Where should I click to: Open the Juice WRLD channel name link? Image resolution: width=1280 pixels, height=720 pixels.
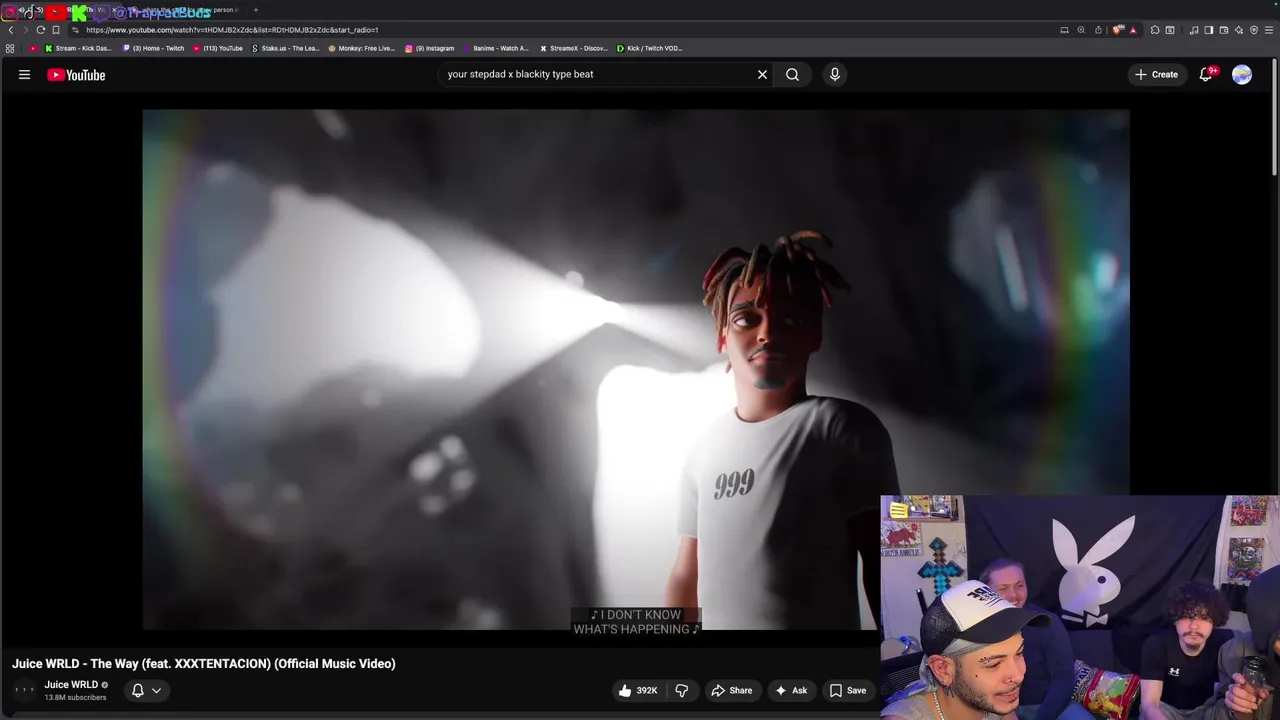[71, 685]
